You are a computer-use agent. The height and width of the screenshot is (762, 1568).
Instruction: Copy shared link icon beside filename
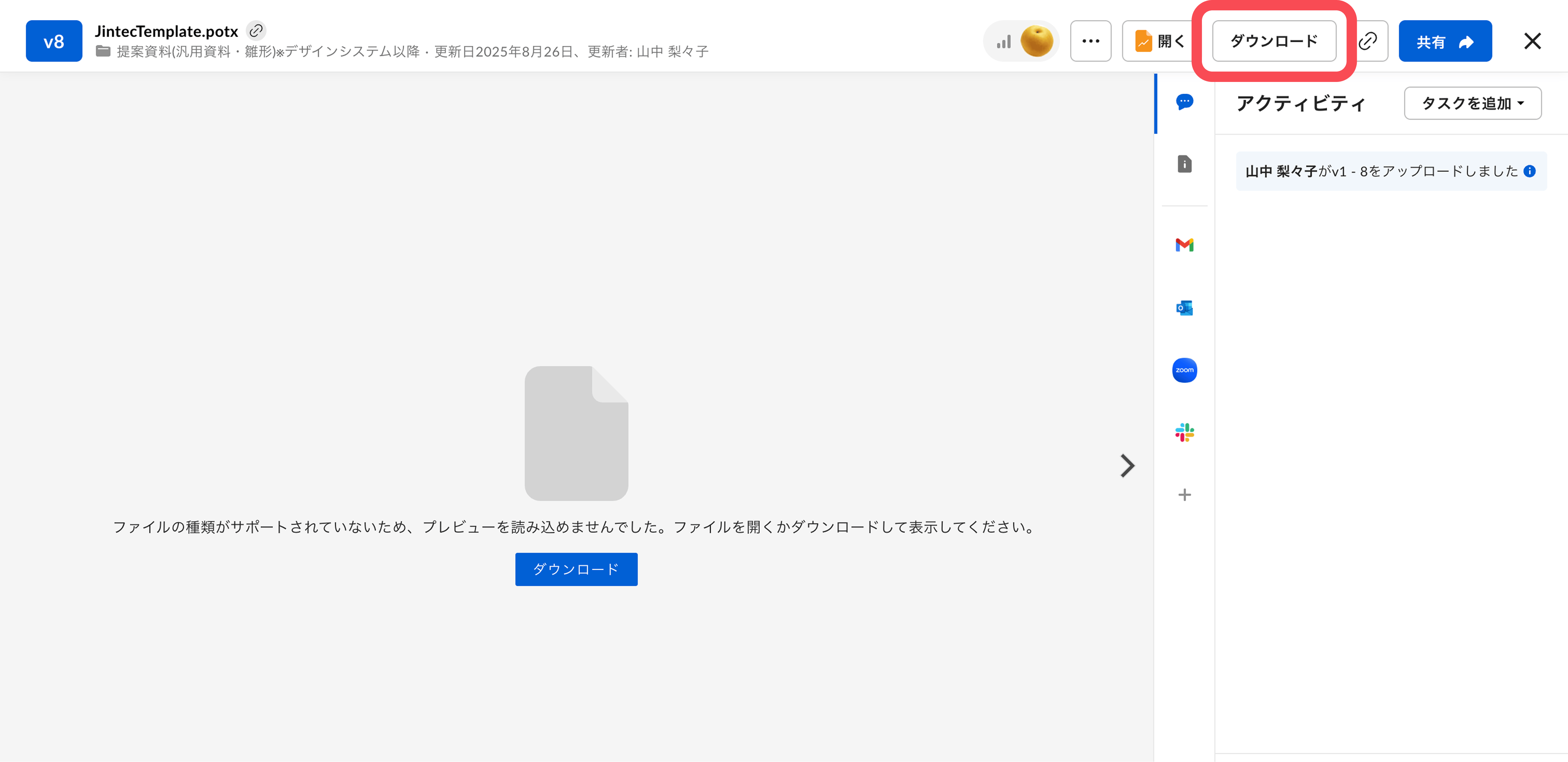coord(256,30)
